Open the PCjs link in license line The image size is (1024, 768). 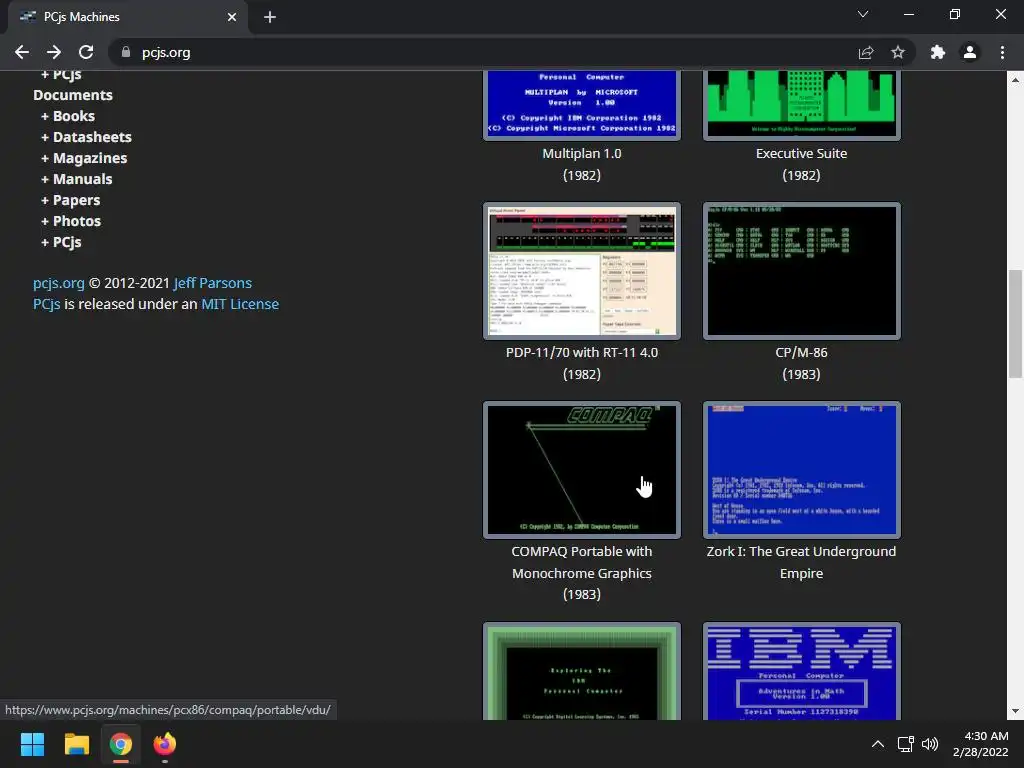pos(46,304)
